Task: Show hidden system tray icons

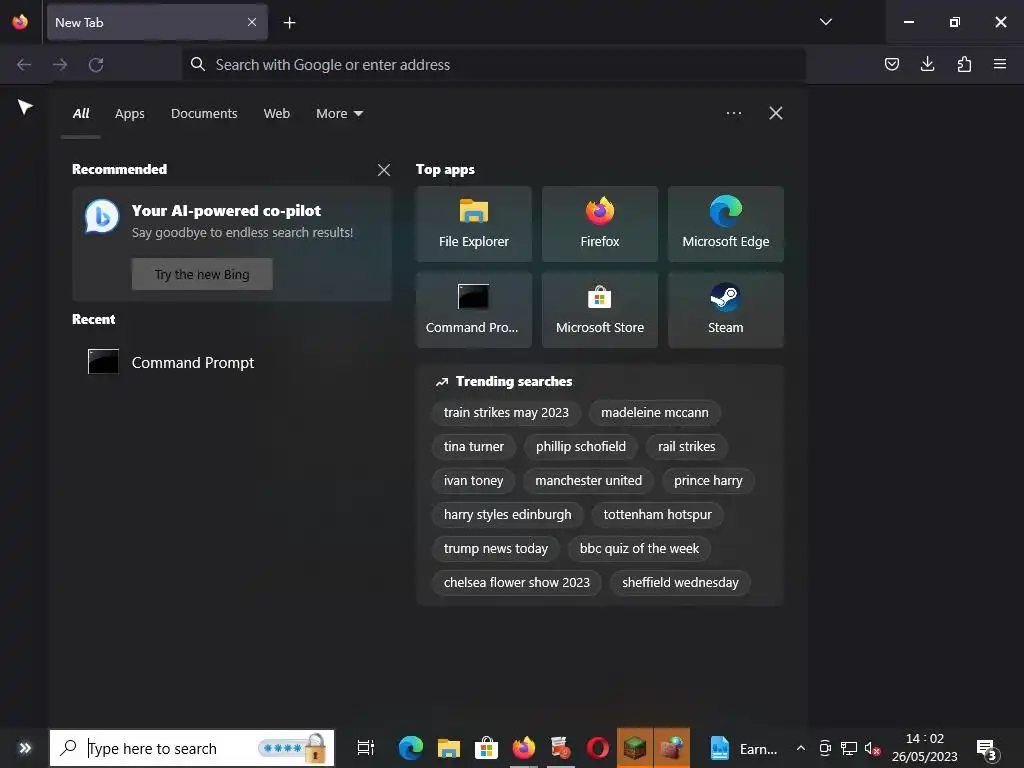Action: (801, 748)
